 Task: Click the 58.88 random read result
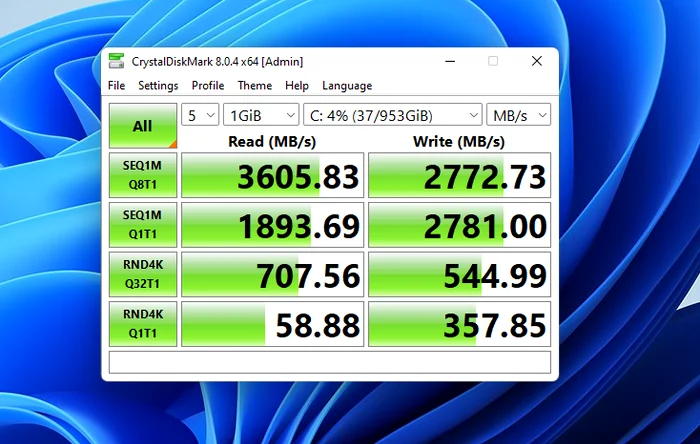272,324
